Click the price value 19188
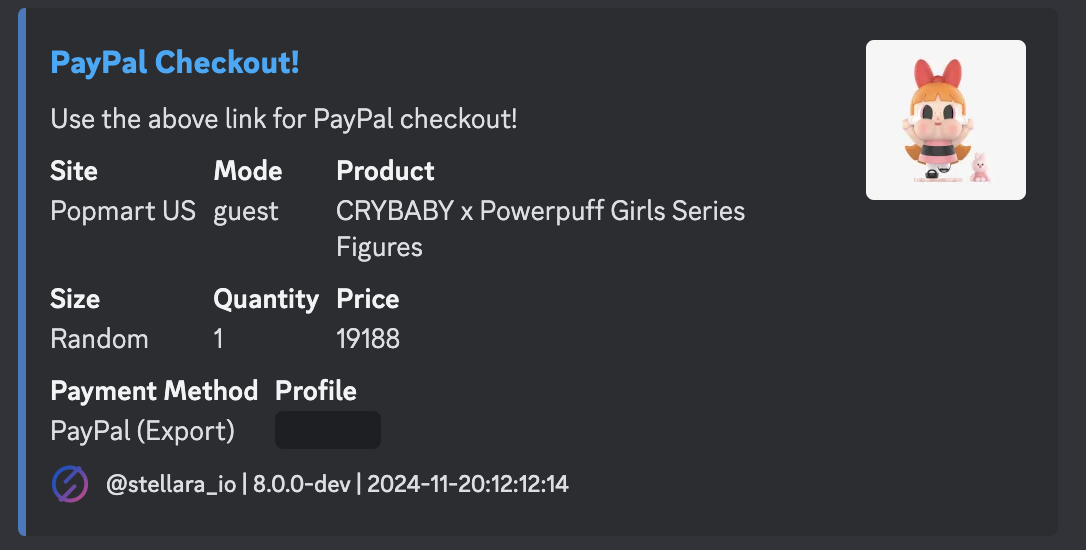The width and height of the screenshot is (1086, 550). pyautogui.click(x=368, y=339)
